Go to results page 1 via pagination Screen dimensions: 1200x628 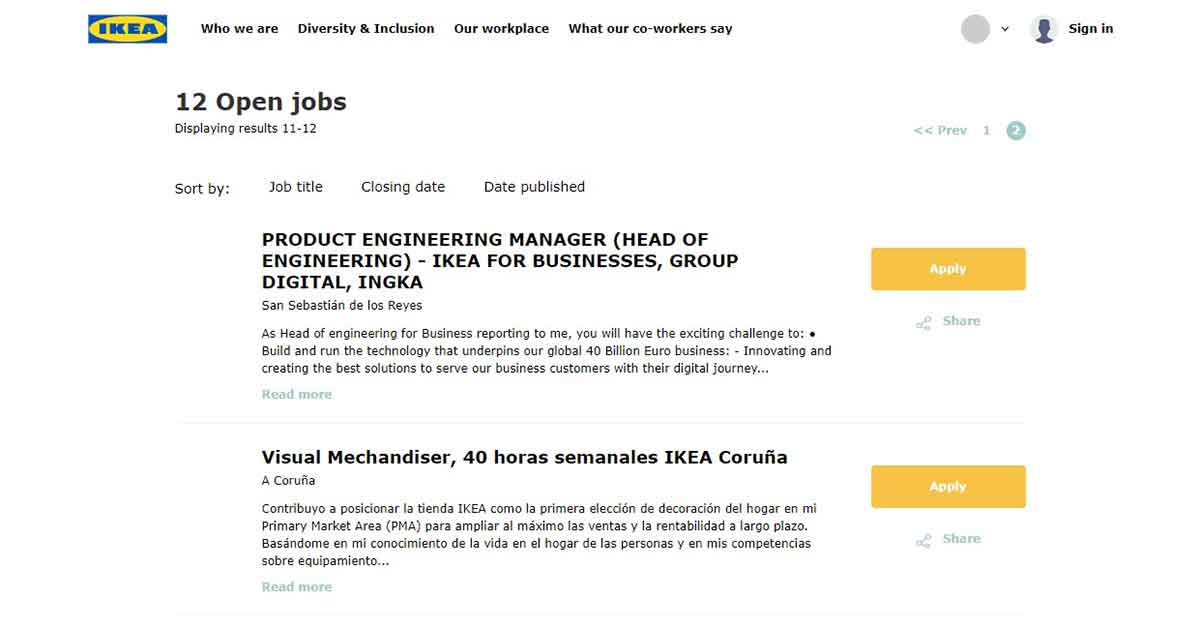coord(987,130)
